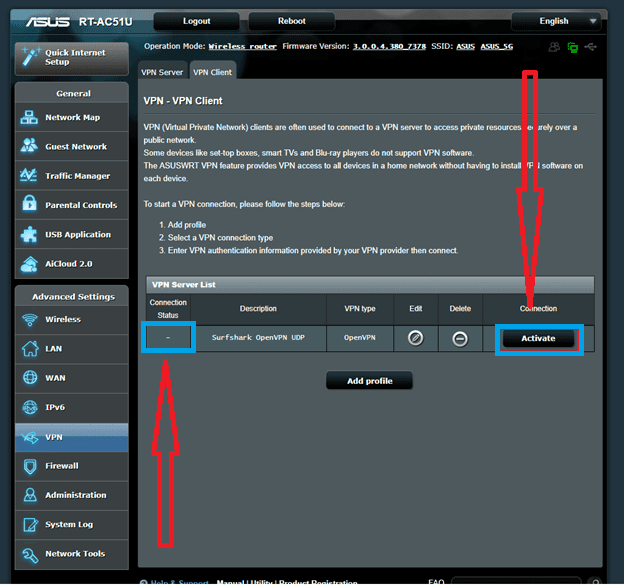Click the LAN house icon
The image size is (624, 587).
click(x=30, y=349)
